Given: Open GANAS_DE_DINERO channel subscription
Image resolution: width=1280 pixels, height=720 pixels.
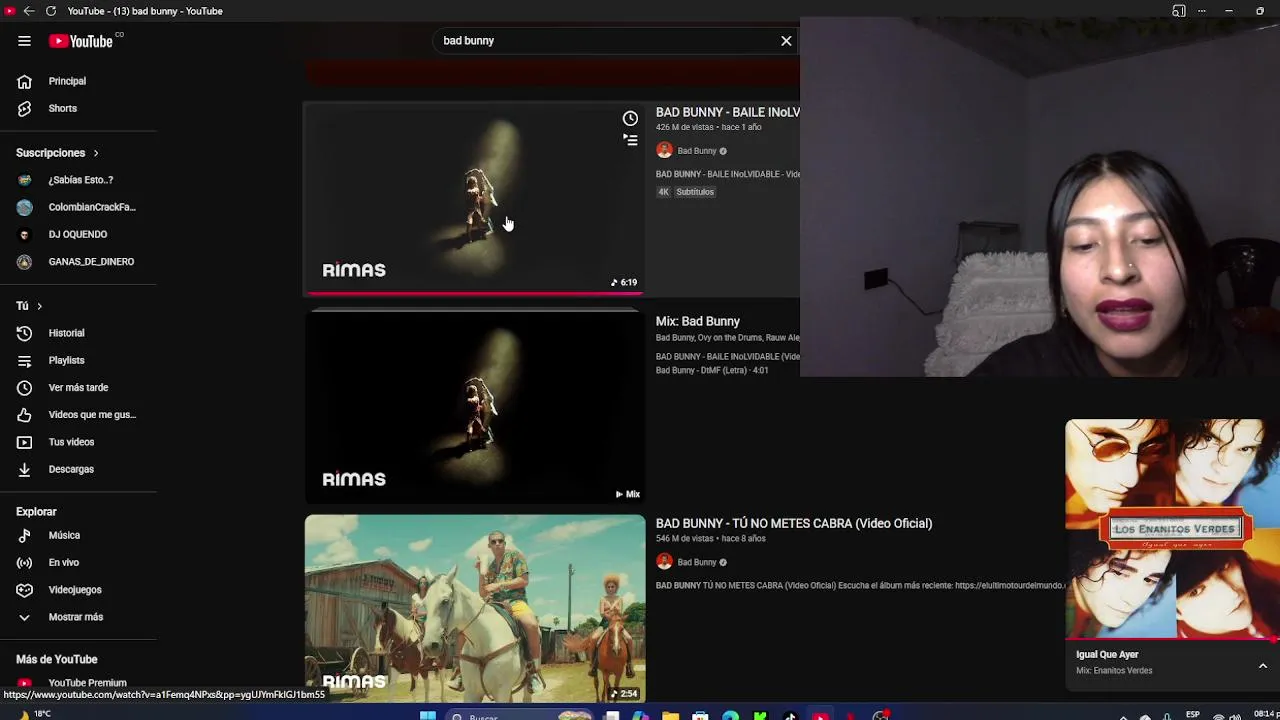Looking at the screenshot, I should (78, 261).
